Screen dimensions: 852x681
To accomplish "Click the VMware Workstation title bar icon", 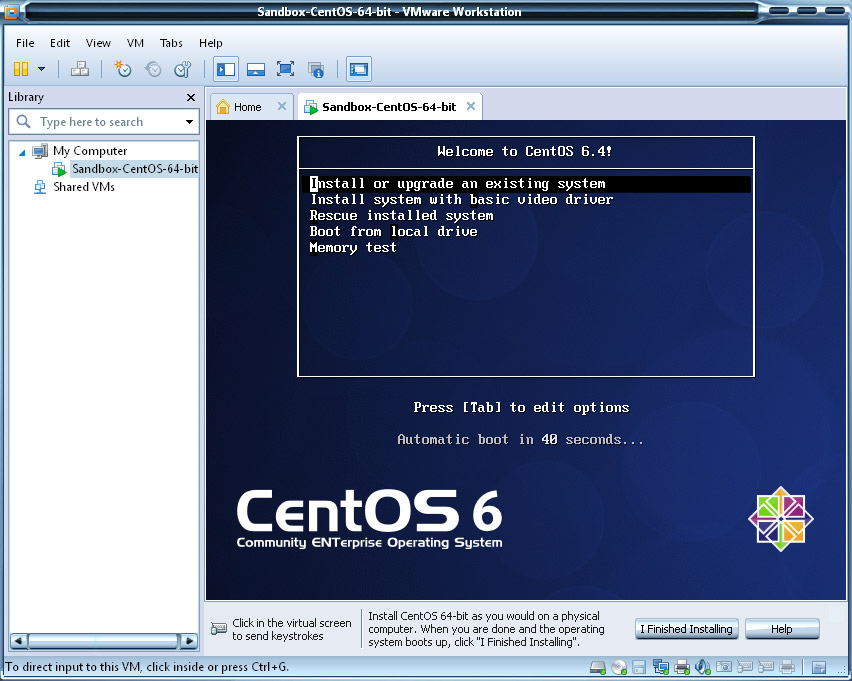I will point(11,11).
